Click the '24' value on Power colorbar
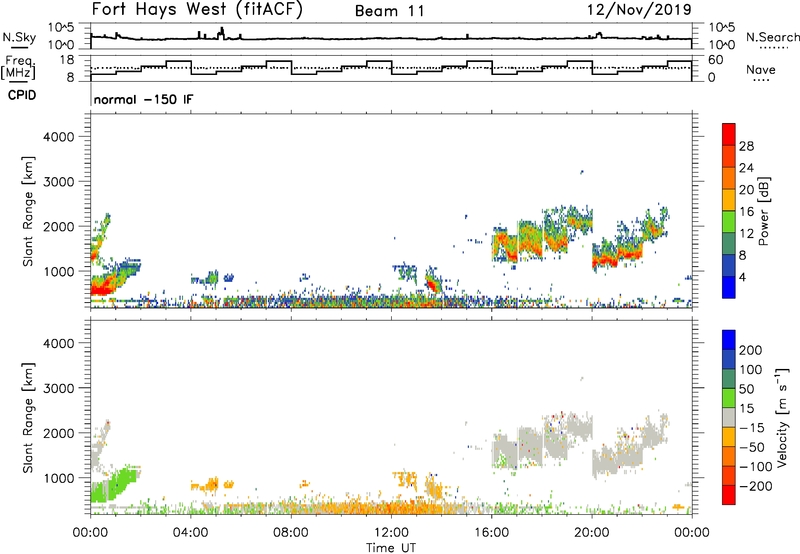Screen dimensions: 800x554 click(x=746, y=168)
